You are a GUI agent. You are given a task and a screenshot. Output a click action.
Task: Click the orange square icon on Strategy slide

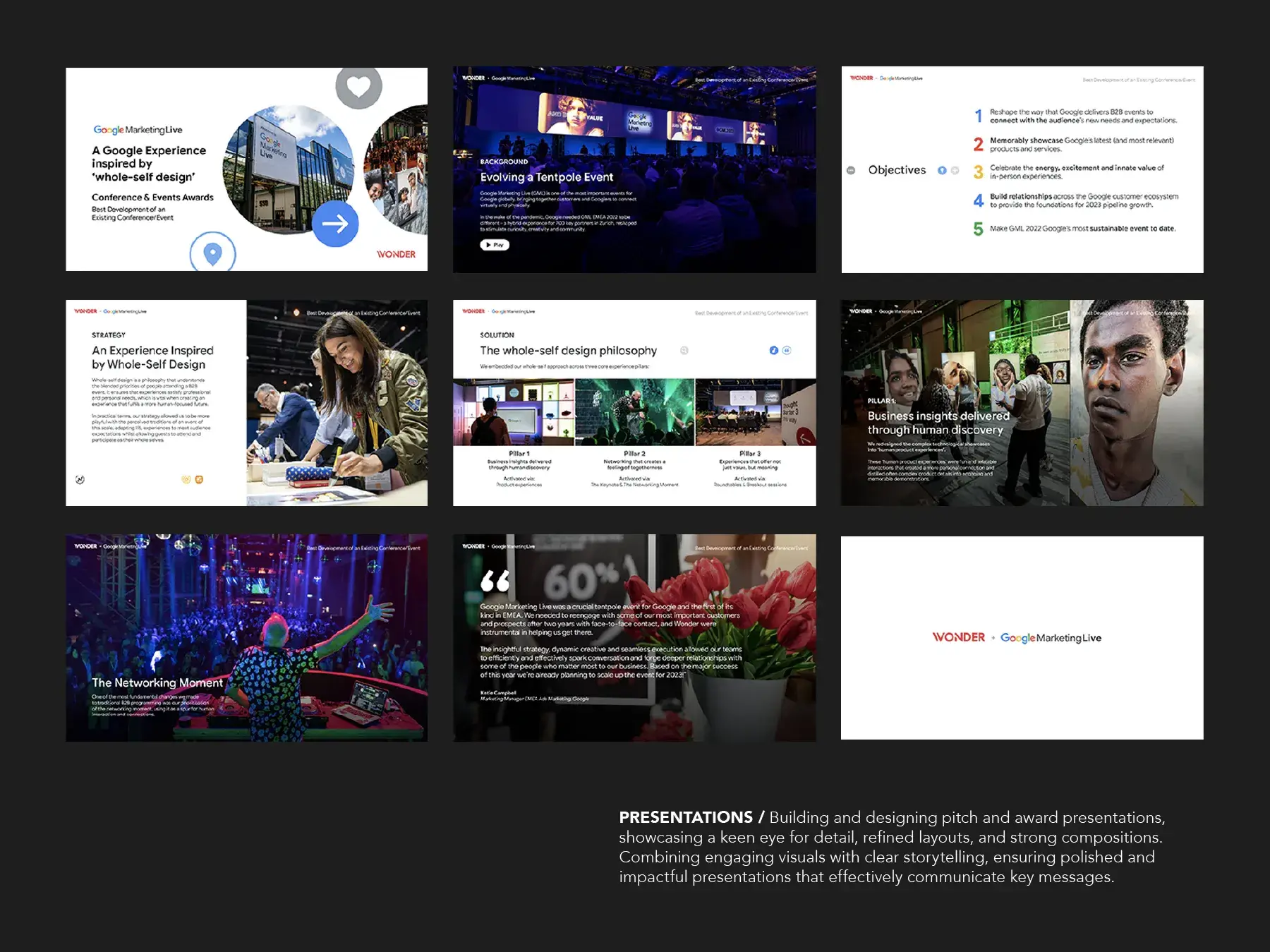click(199, 479)
